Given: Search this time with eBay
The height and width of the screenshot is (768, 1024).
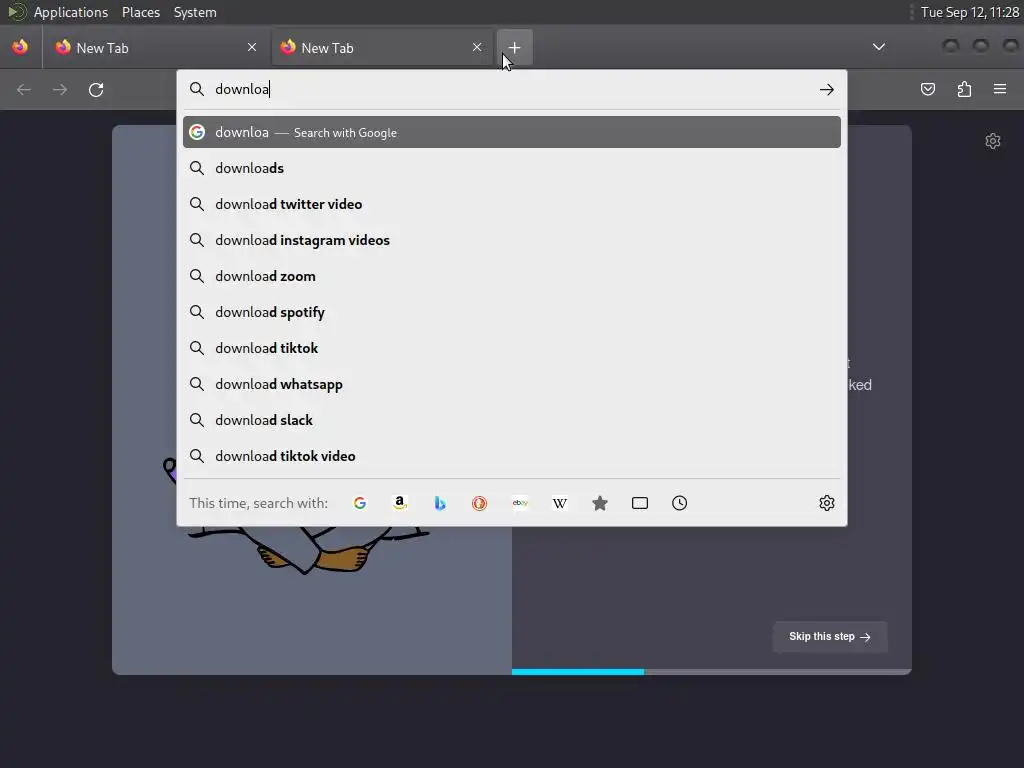Looking at the screenshot, I should coord(520,503).
